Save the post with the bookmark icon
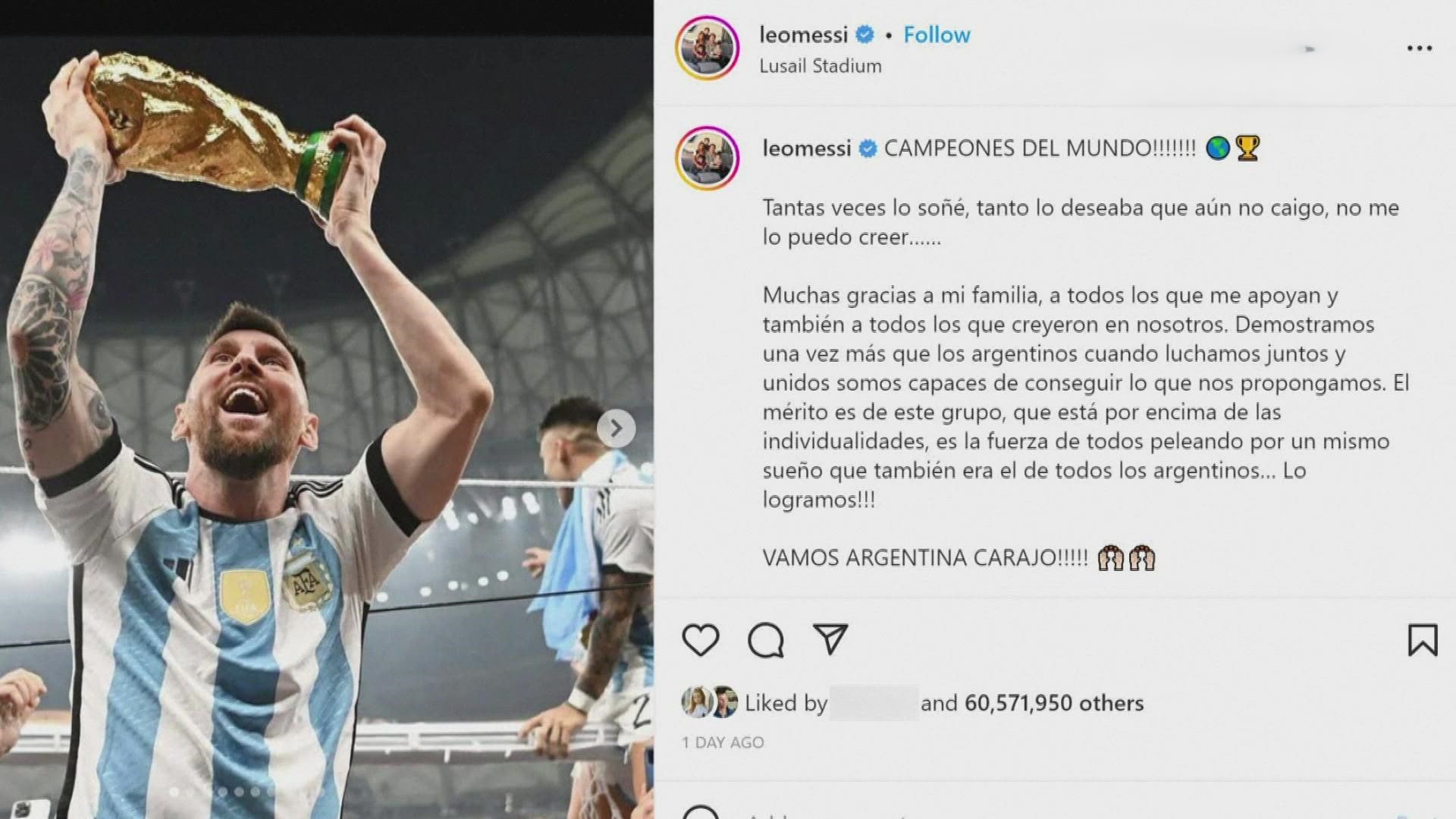Image resolution: width=1456 pixels, height=819 pixels. [1423, 640]
